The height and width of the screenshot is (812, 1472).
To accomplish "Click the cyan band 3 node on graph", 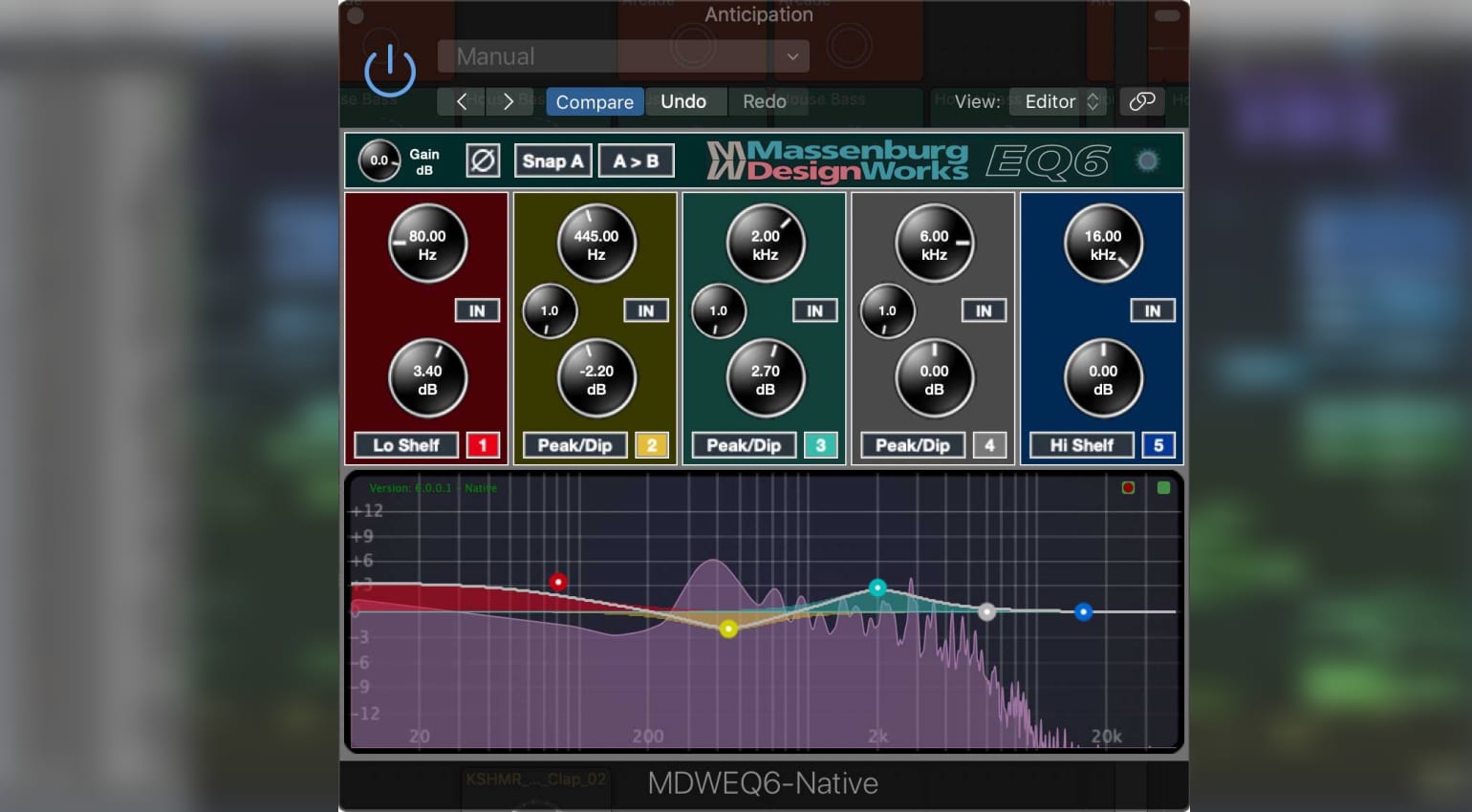I will point(877,588).
